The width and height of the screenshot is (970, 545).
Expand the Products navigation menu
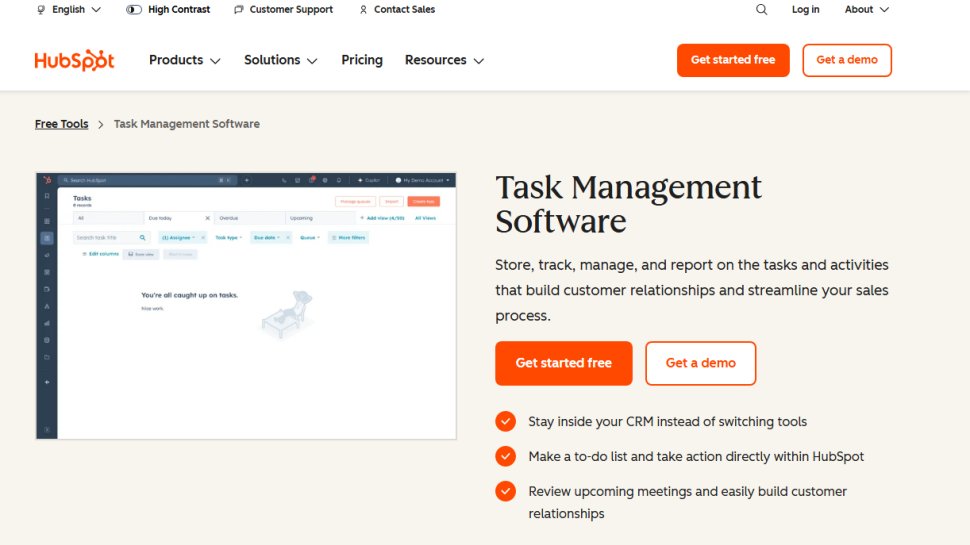(184, 60)
